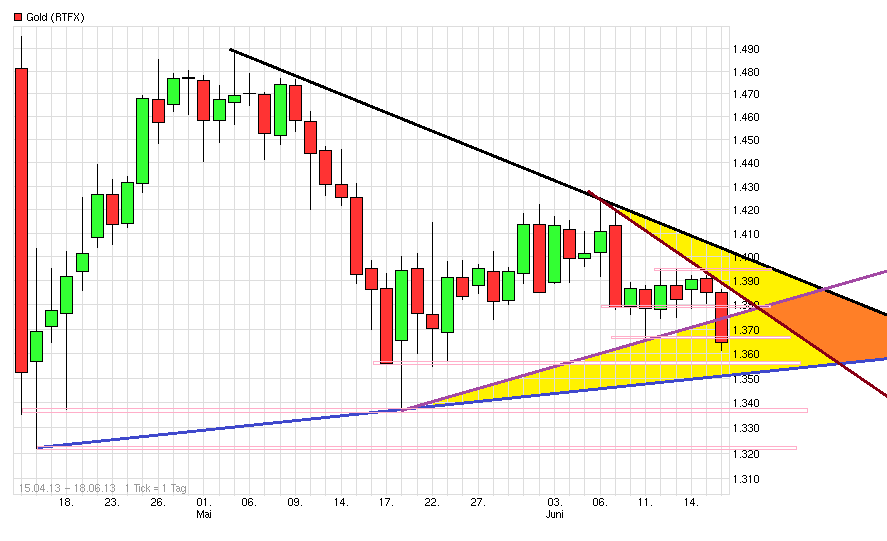Click the 1.490 price axis label
887x541 pixels.
[744, 49]
